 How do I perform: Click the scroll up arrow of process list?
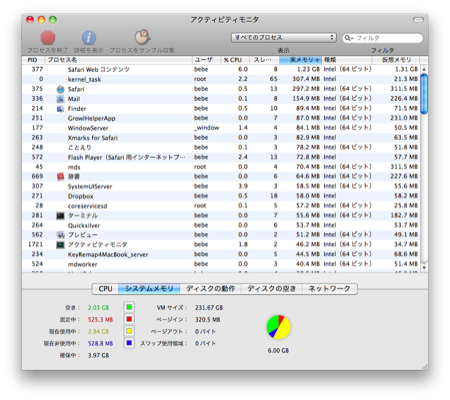pyautogui.click(x=424, y=69)
